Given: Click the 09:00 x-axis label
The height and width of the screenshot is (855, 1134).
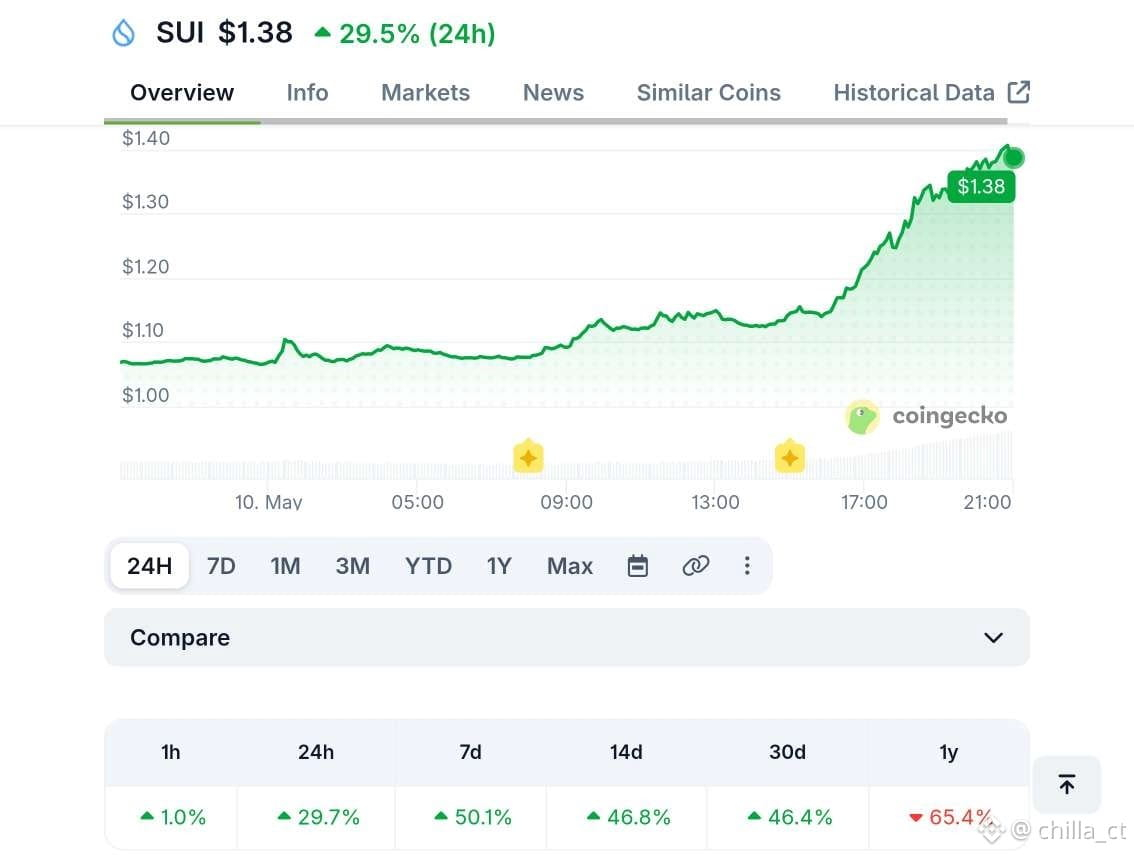Looking at the screenshot, I should pos(566,502).
